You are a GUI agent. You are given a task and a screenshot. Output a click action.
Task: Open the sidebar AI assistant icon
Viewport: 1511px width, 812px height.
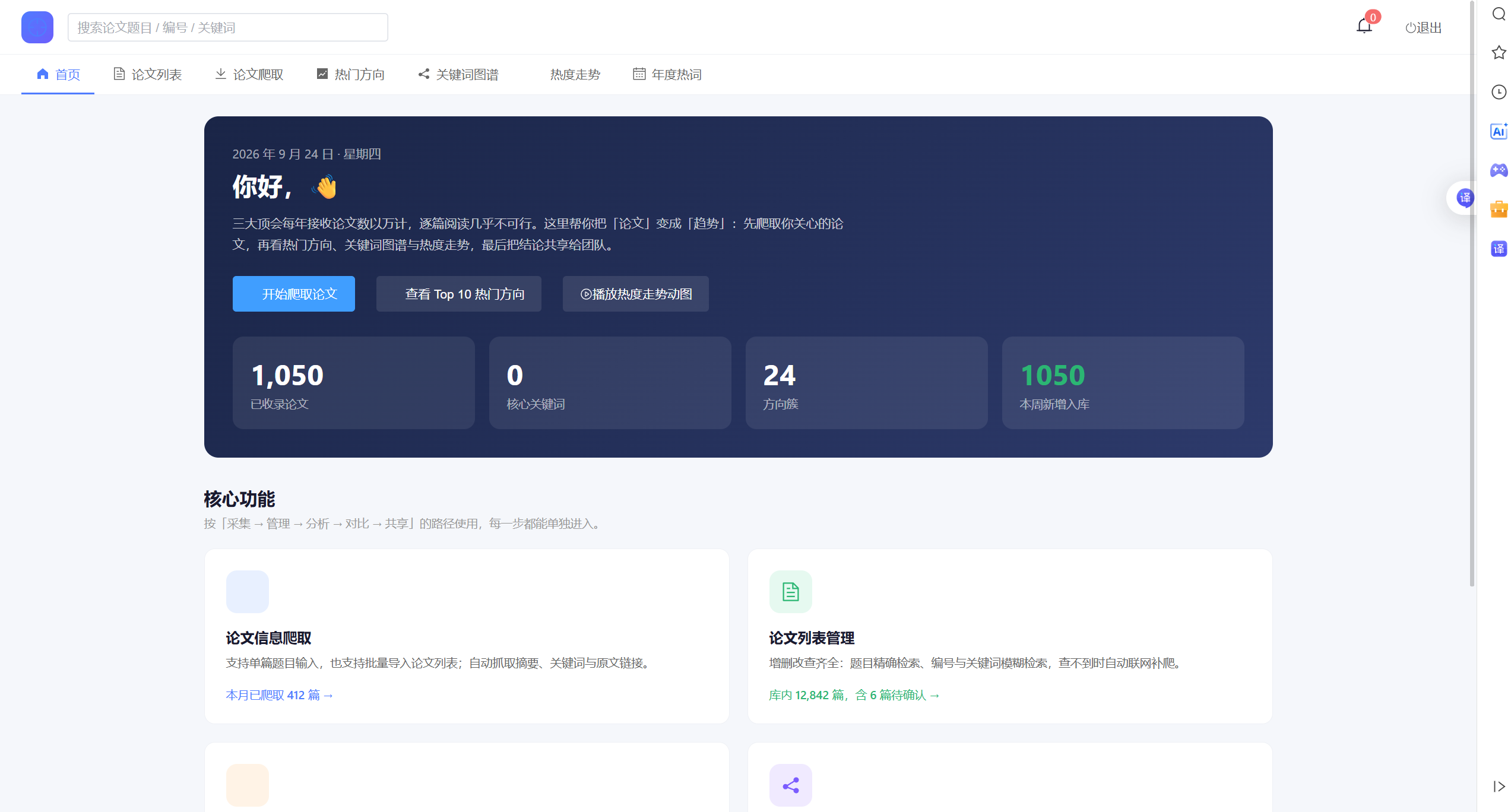pos(1499,131)
